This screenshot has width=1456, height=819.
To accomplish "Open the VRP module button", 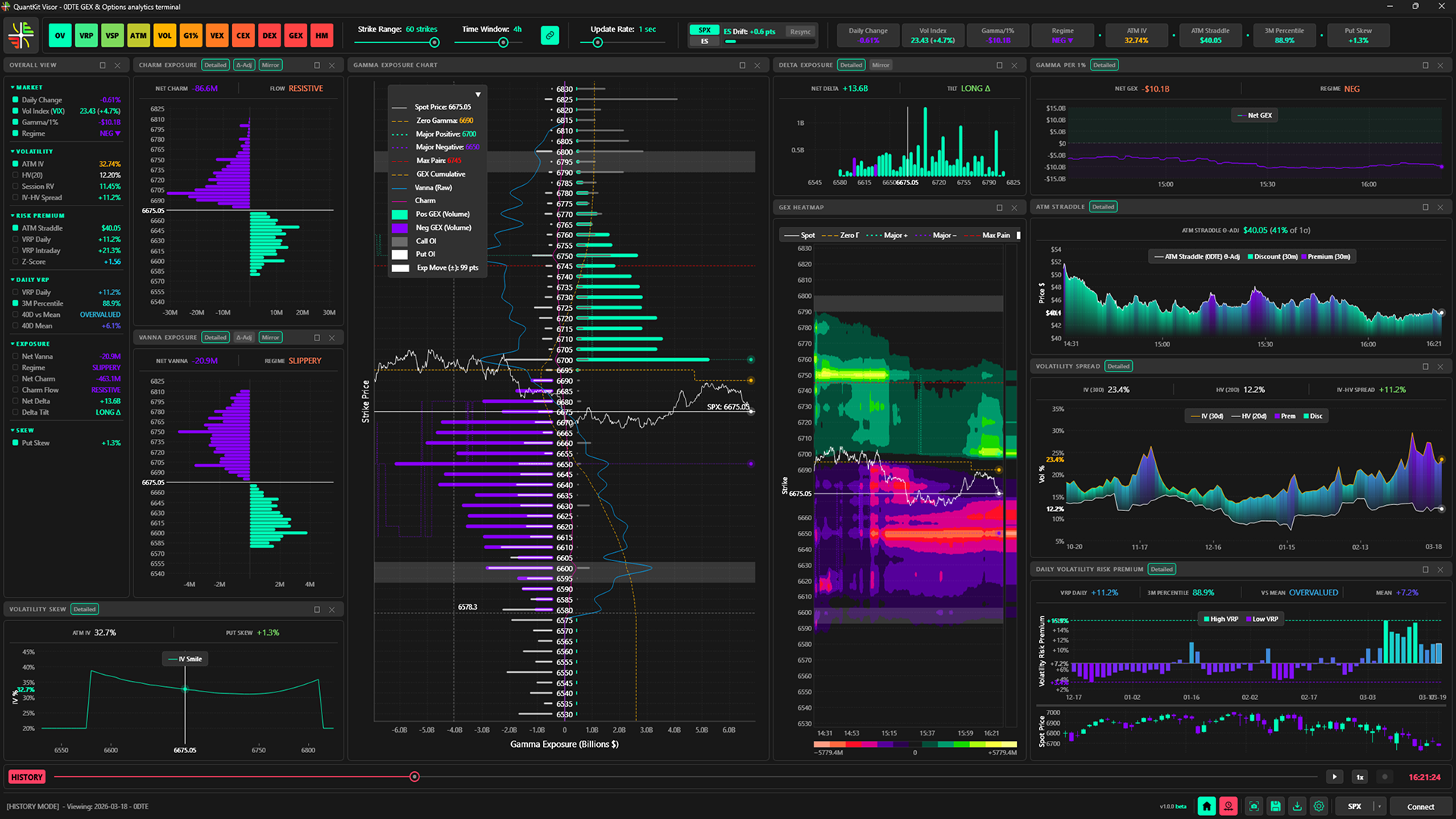I will 86,35.
